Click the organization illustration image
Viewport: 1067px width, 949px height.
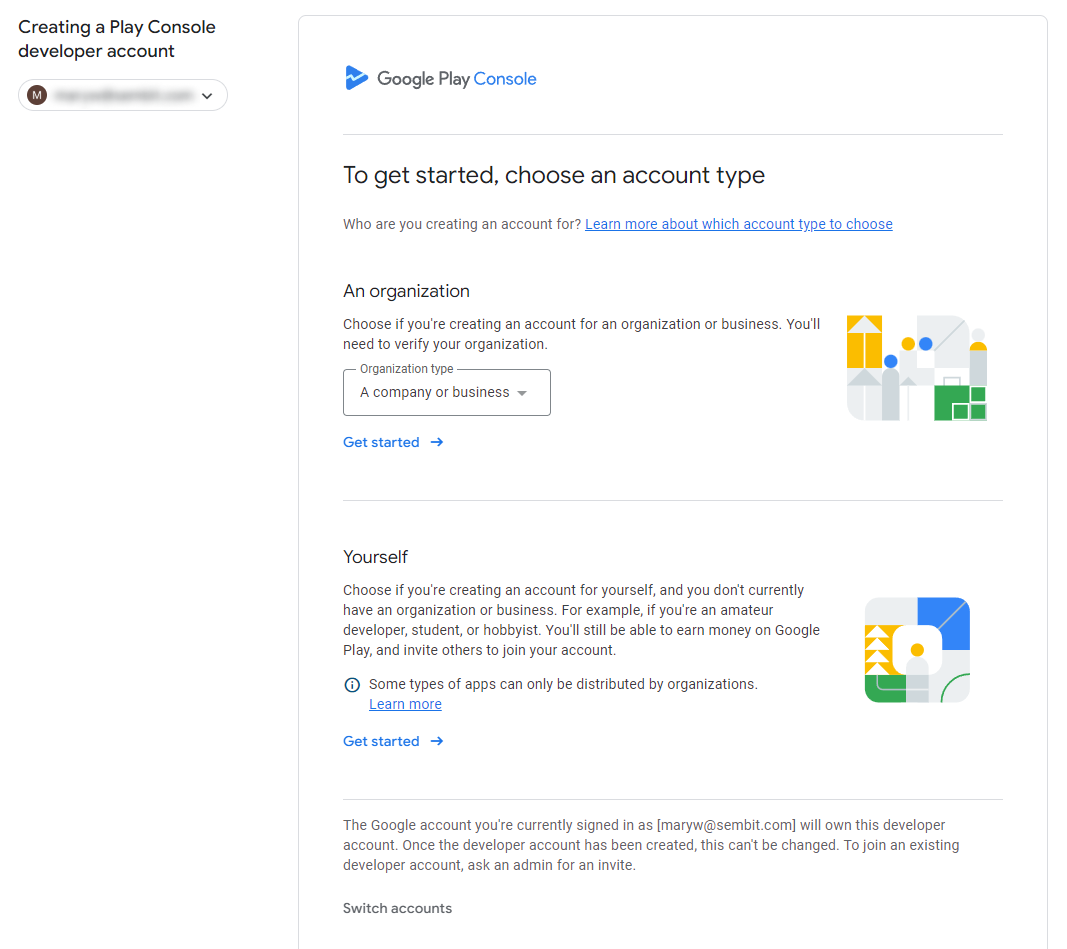click(917, 367)
